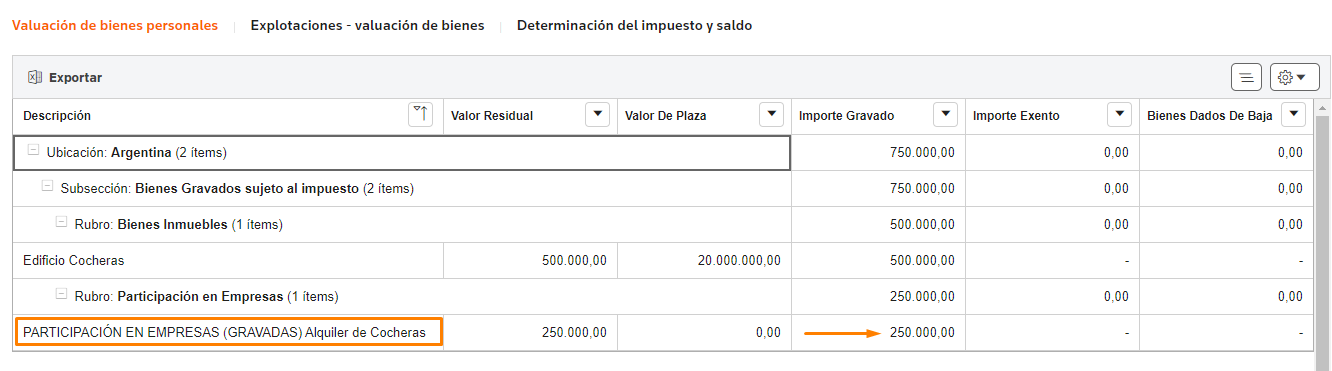Switch to Explotaciones - valuación de bienes tab
This screenshot has height=371, width=1332.
click(367, 26)
